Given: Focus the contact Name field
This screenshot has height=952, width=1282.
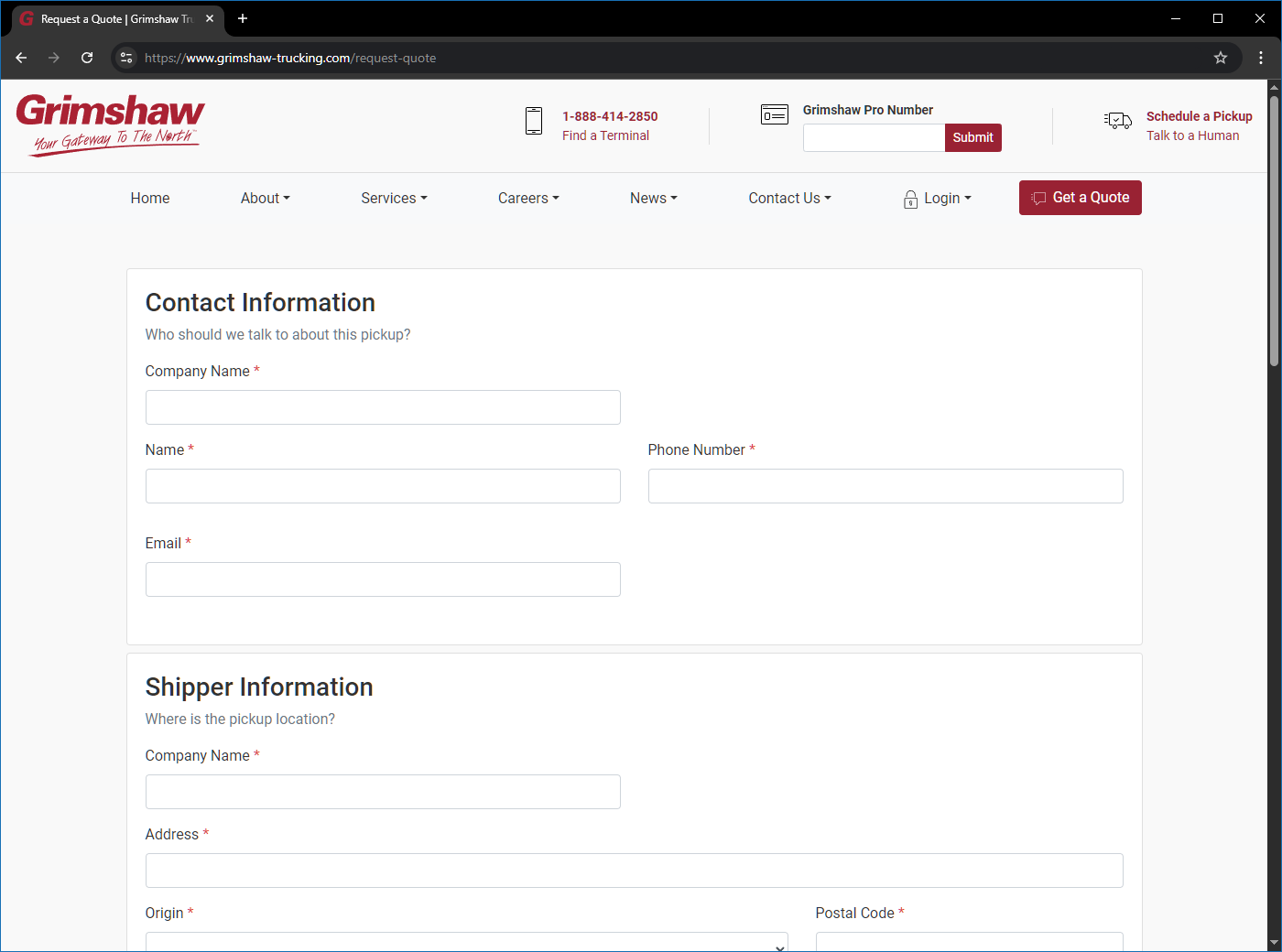Looking at the screenshot, I should 383,486.
